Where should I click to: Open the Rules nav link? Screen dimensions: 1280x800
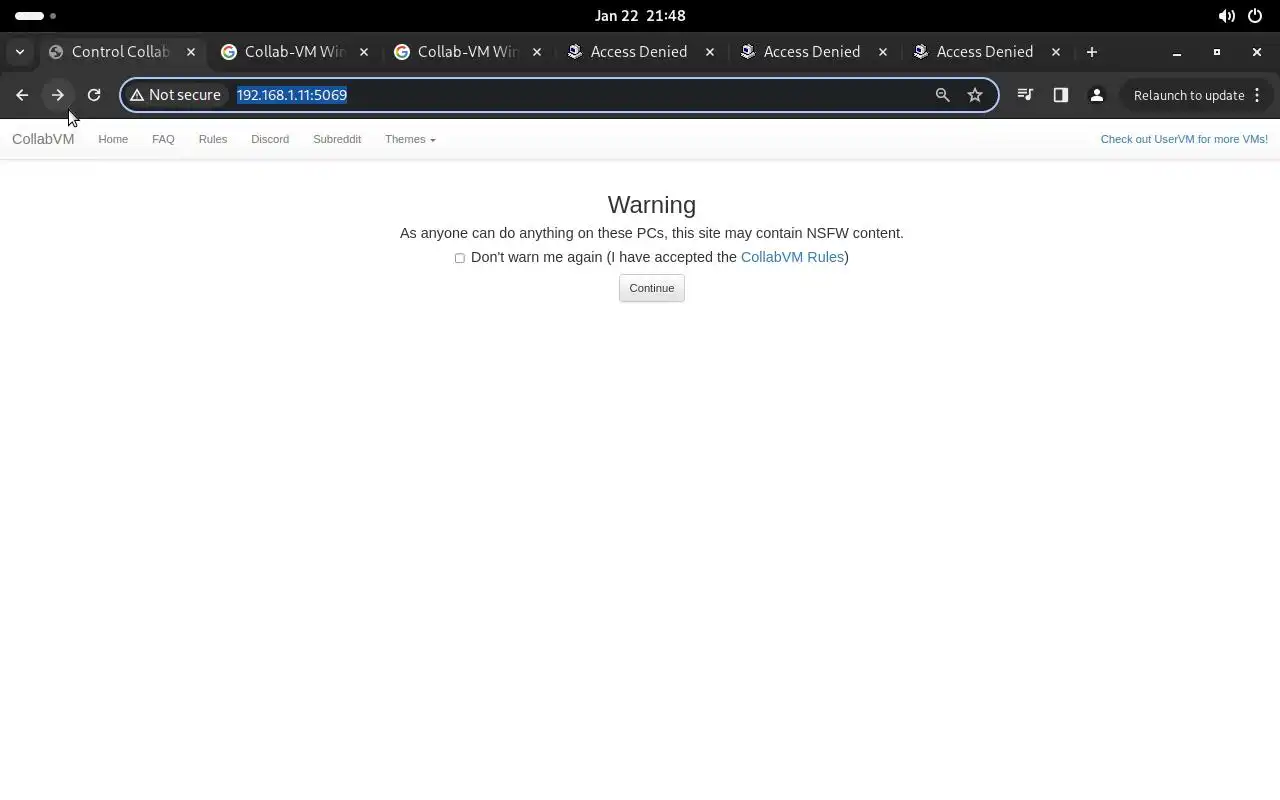[213, 139]
